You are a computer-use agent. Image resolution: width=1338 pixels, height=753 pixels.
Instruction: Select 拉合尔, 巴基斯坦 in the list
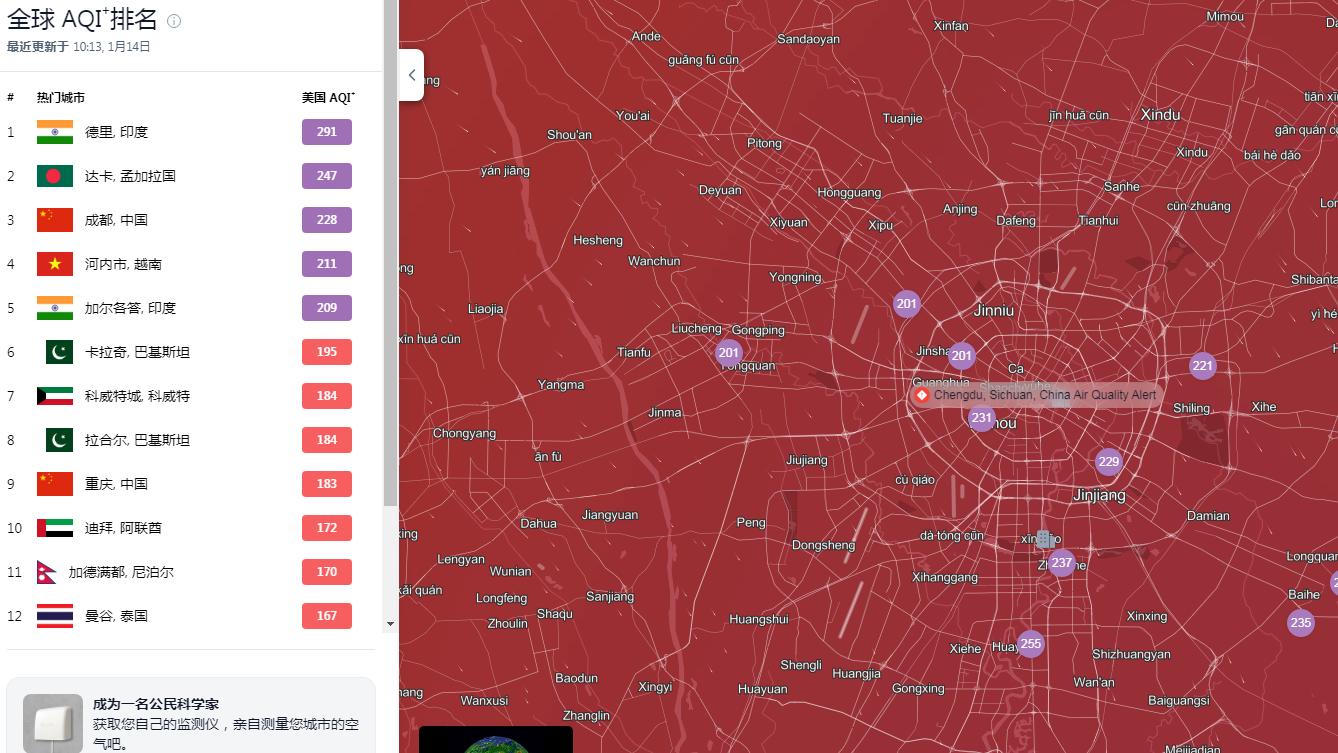[137, 440]
